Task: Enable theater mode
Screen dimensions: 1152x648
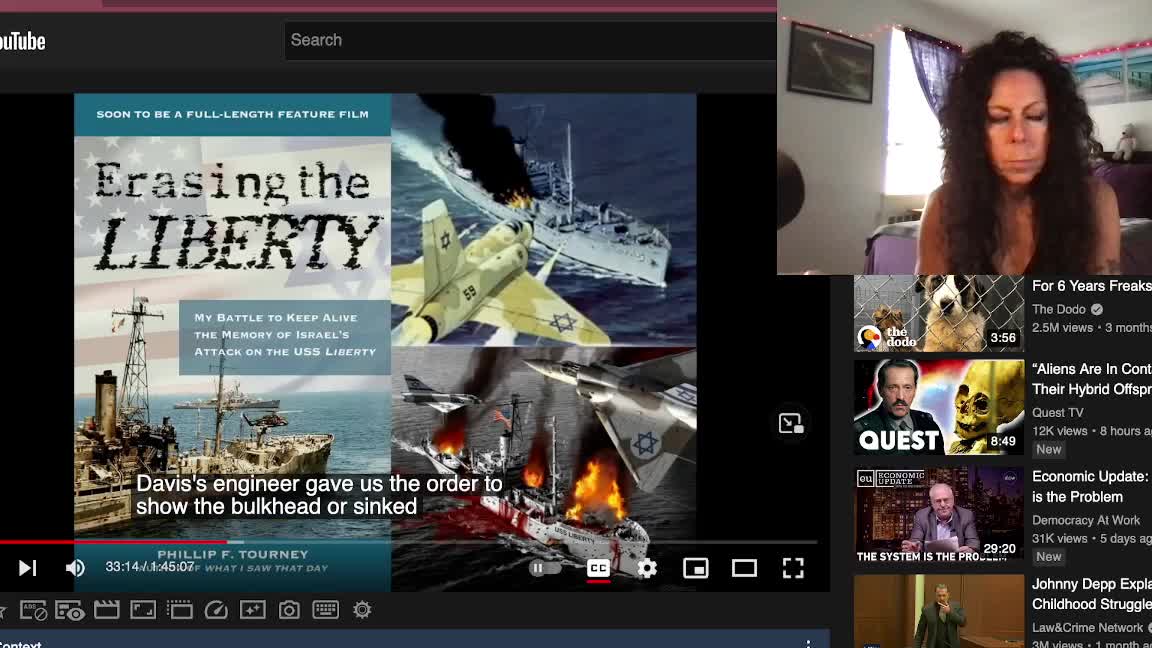Action: pyautogui.click(x=744, y=568)
